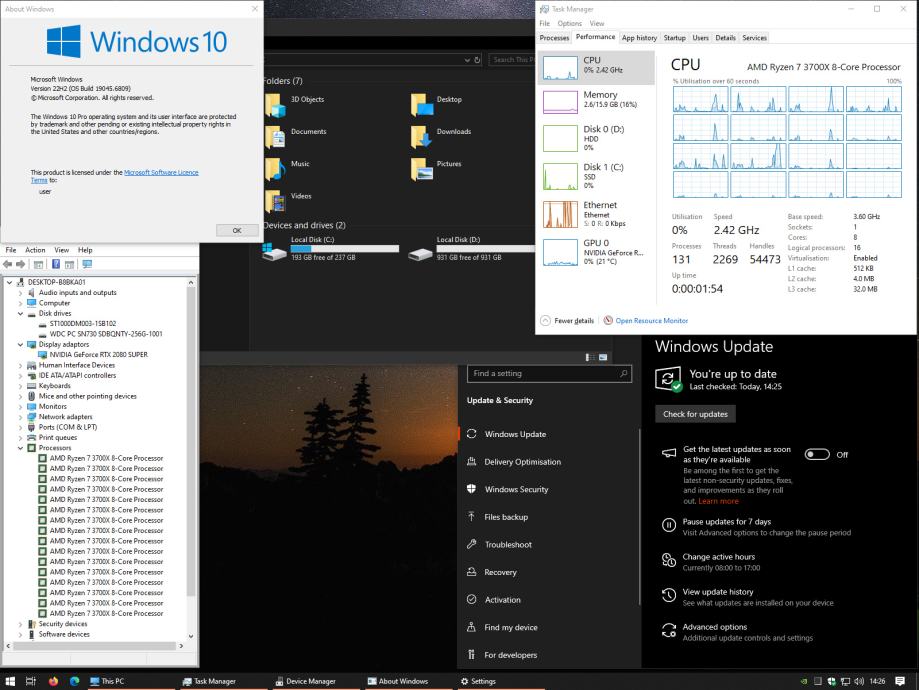
Task: Select Windows Security in Settings sidebar
Action: click(516, 489)
